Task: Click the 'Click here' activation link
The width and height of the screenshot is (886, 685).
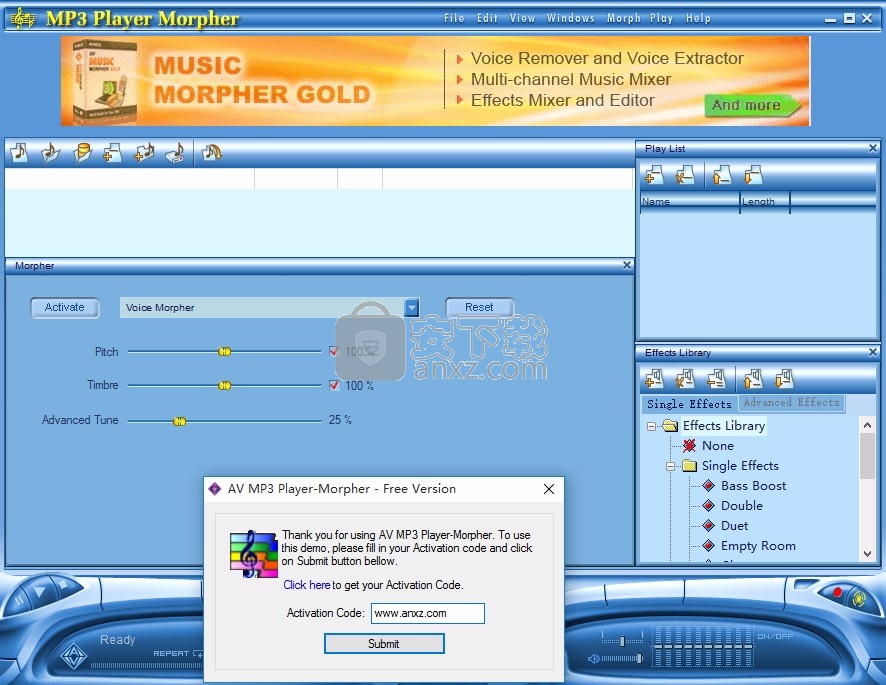Action: [306, 585]
